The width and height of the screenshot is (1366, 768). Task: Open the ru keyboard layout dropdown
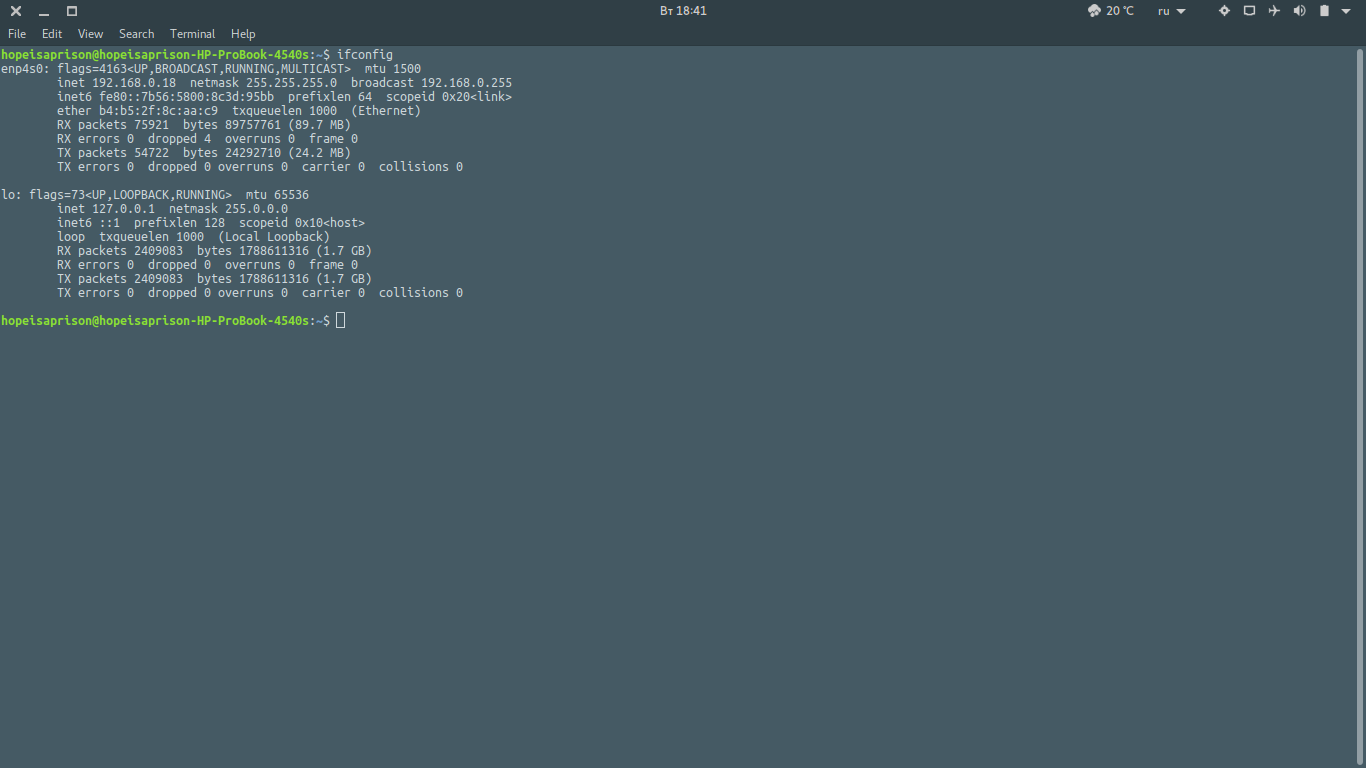click(1171, 11)
